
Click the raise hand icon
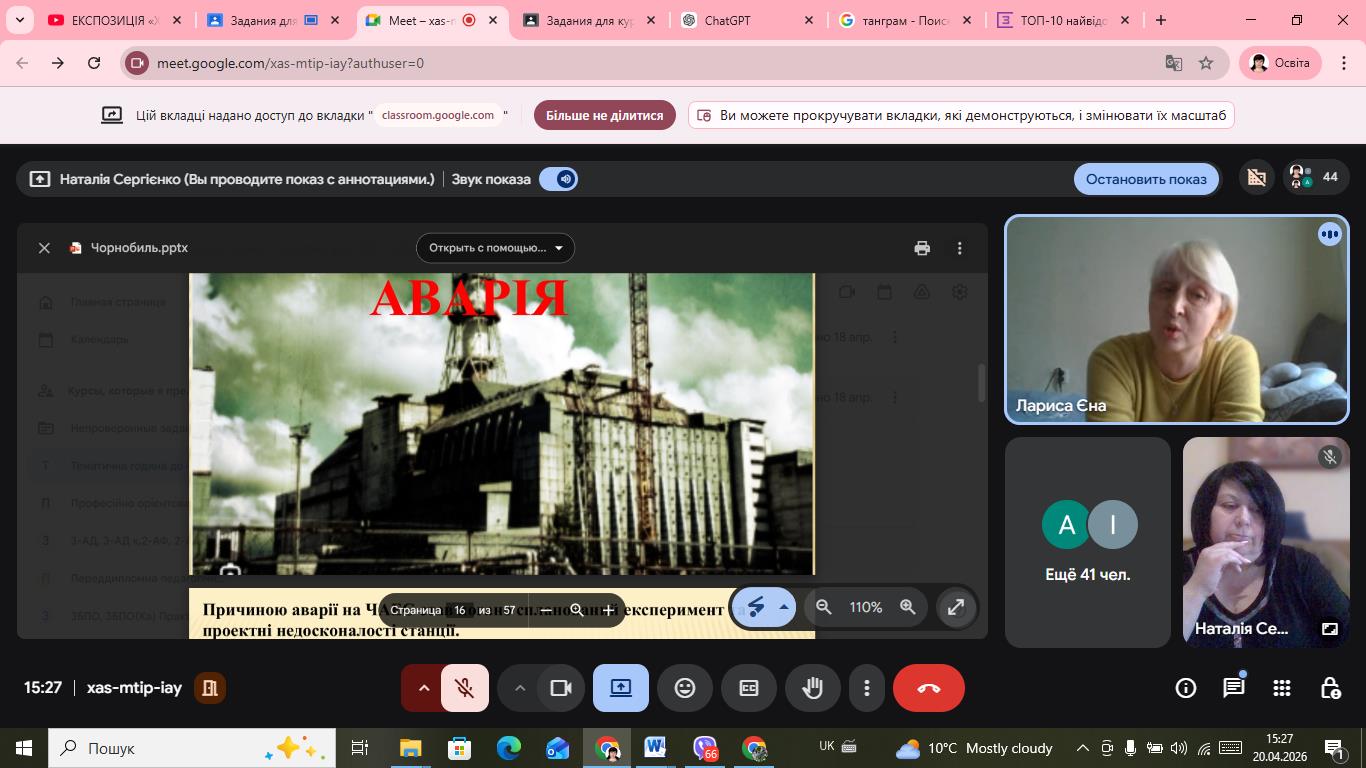click(812, 688)
